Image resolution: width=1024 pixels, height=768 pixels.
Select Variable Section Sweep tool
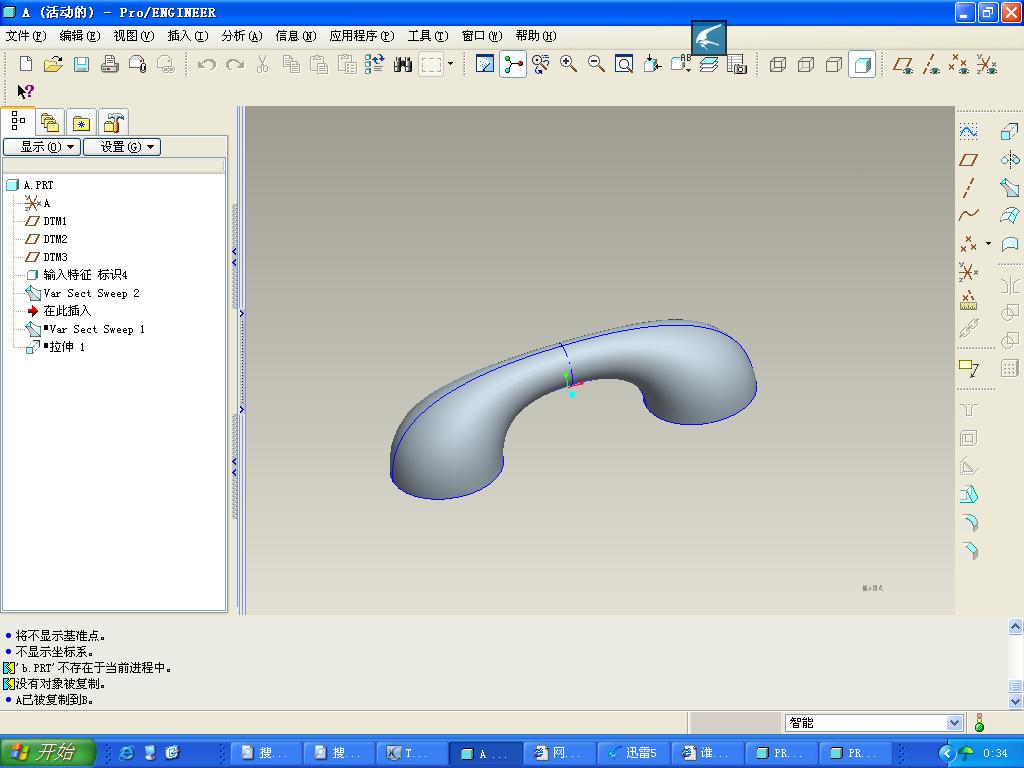click(1010, 187)
